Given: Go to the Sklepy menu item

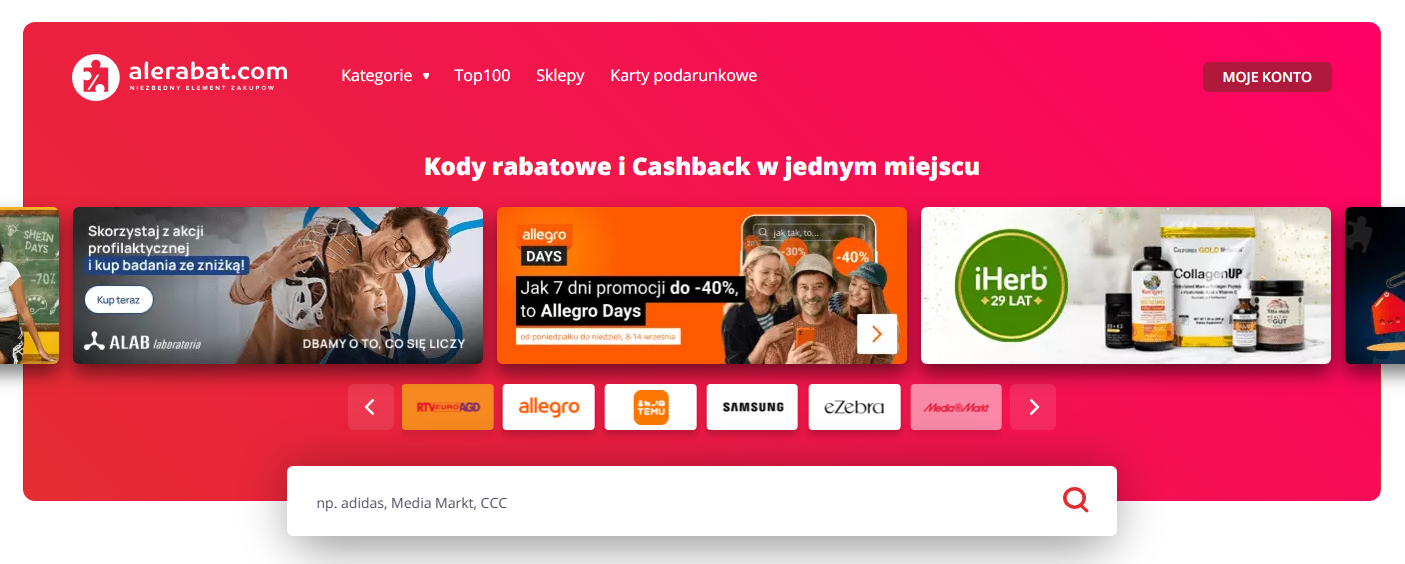Looking at the screenshot, I should point(560,76).
